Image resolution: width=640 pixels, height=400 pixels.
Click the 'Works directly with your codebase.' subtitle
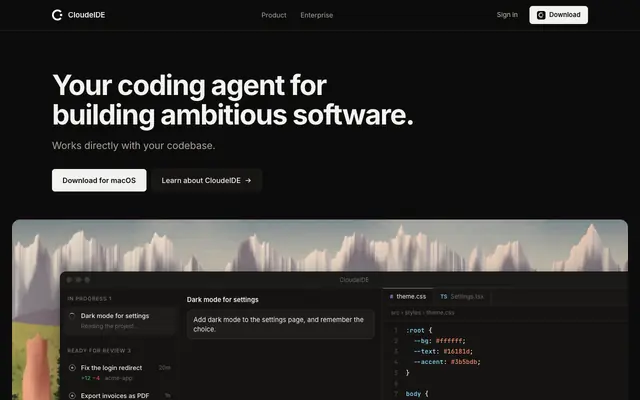[133, 146]
